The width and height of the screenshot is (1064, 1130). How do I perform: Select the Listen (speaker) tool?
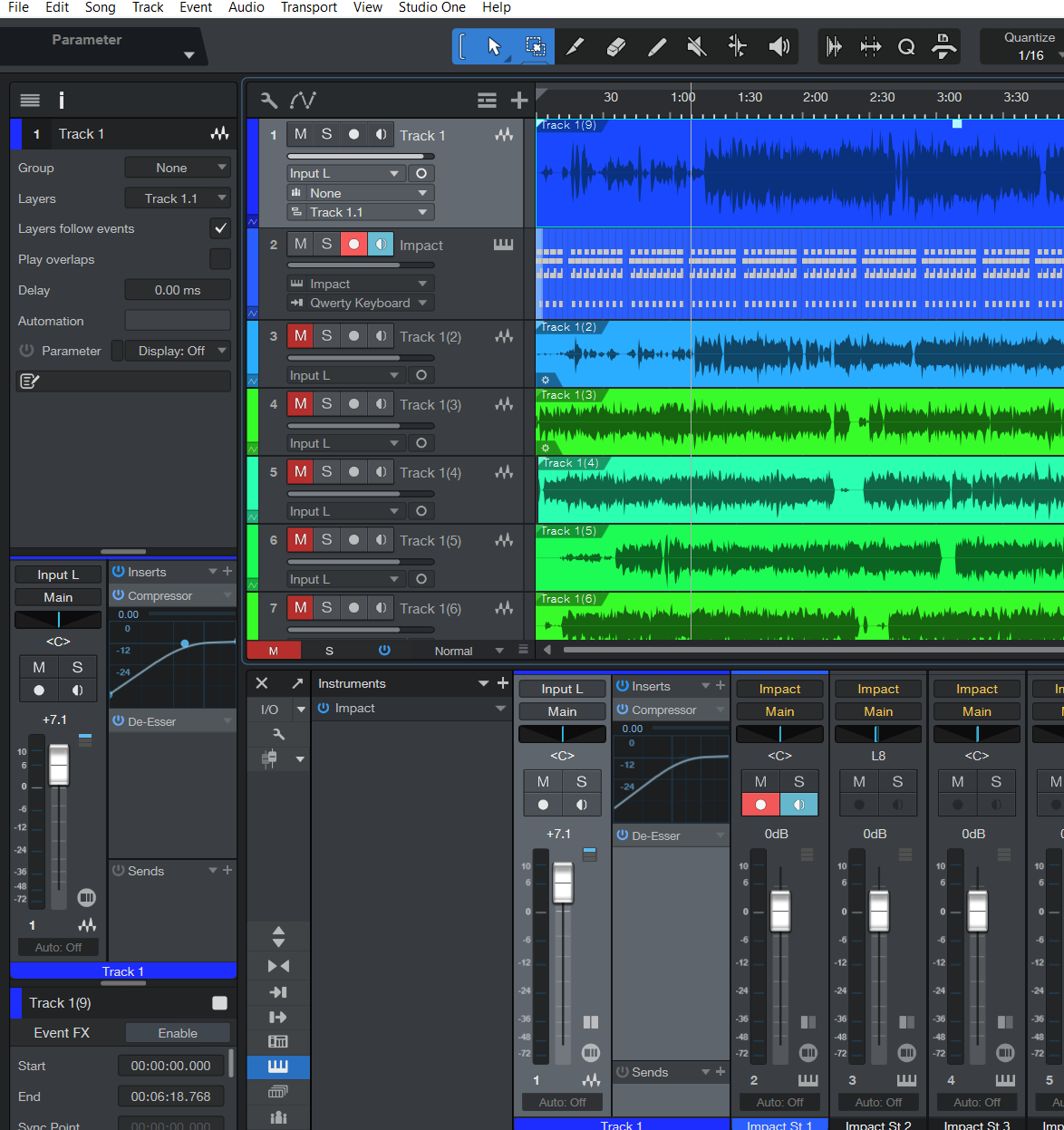[779, 46]
